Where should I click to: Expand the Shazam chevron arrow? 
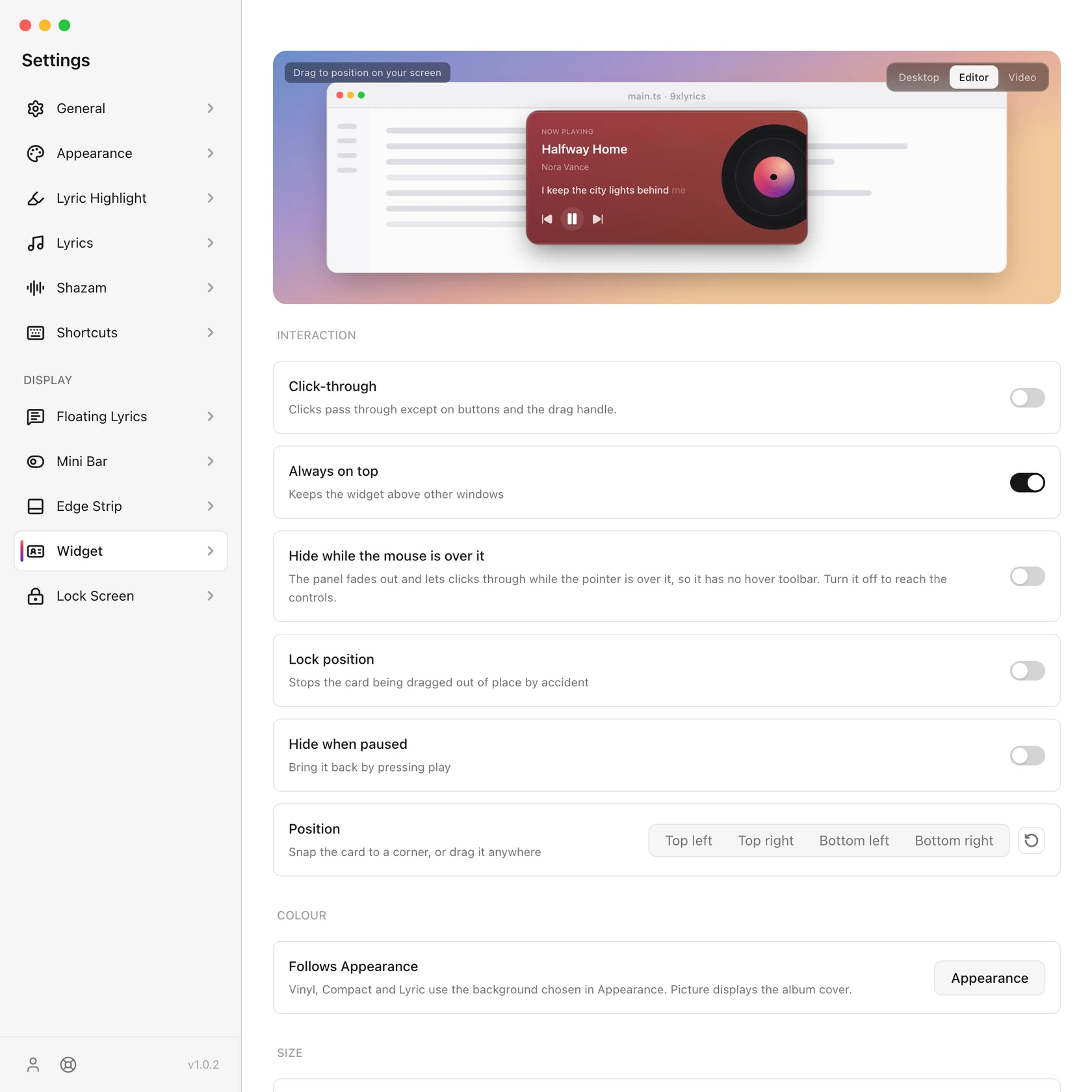(x=211, y=288)
